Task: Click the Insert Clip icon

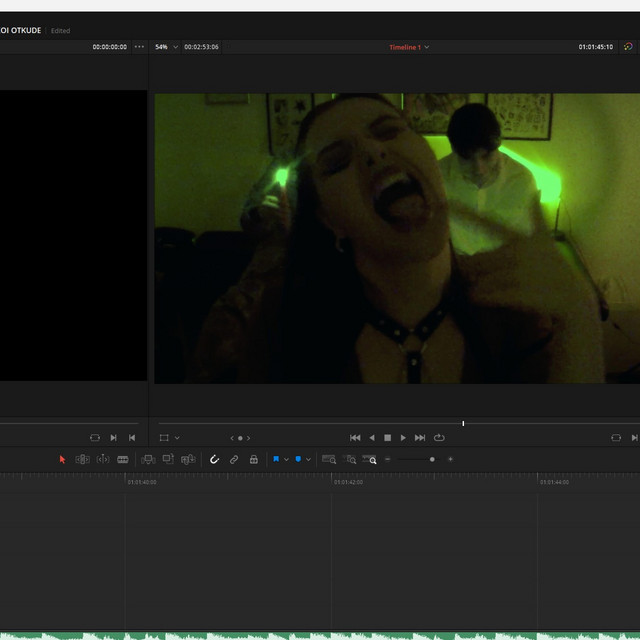Action: (148, 460)
